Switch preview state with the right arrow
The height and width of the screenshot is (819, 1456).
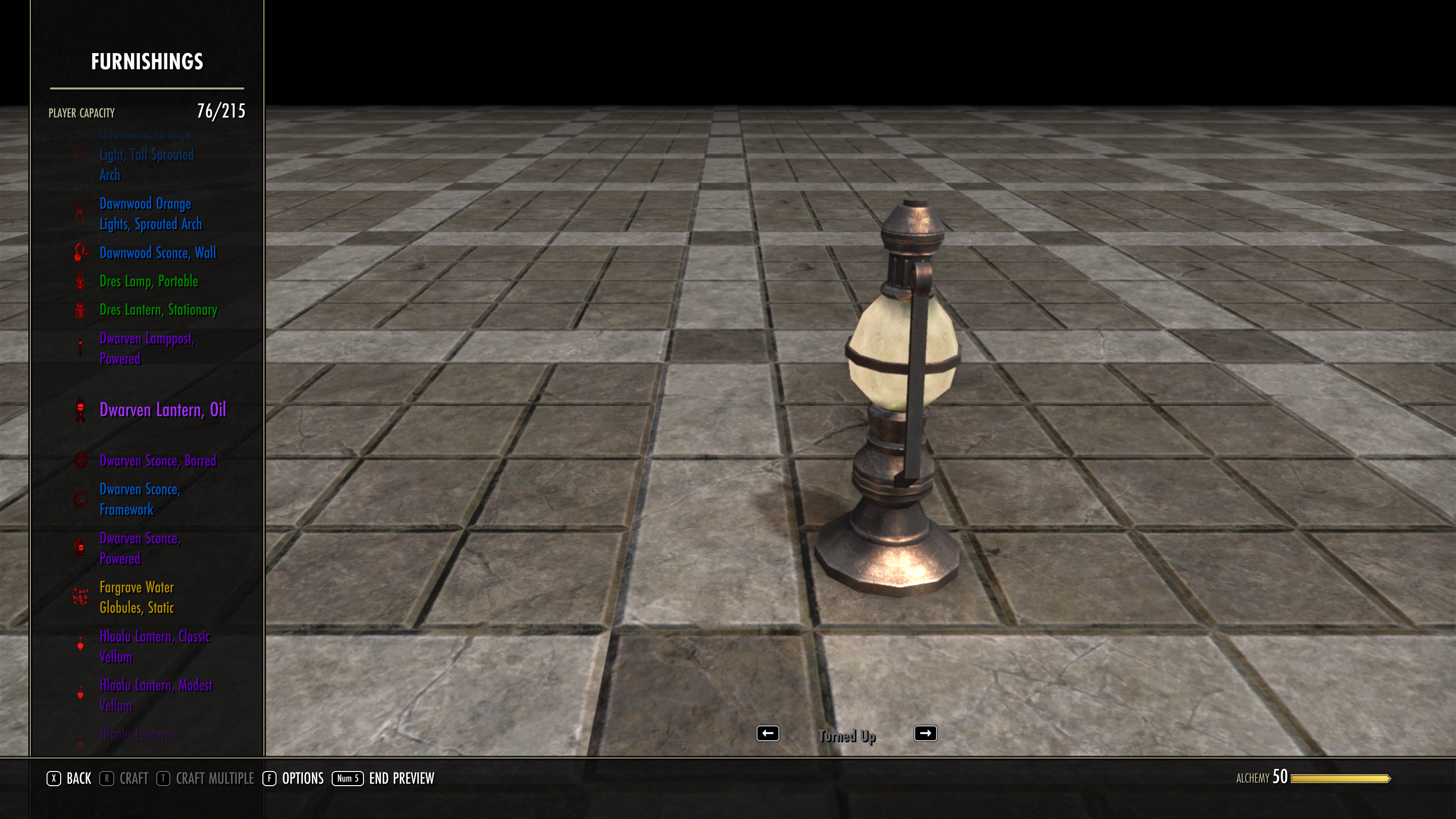925,733
